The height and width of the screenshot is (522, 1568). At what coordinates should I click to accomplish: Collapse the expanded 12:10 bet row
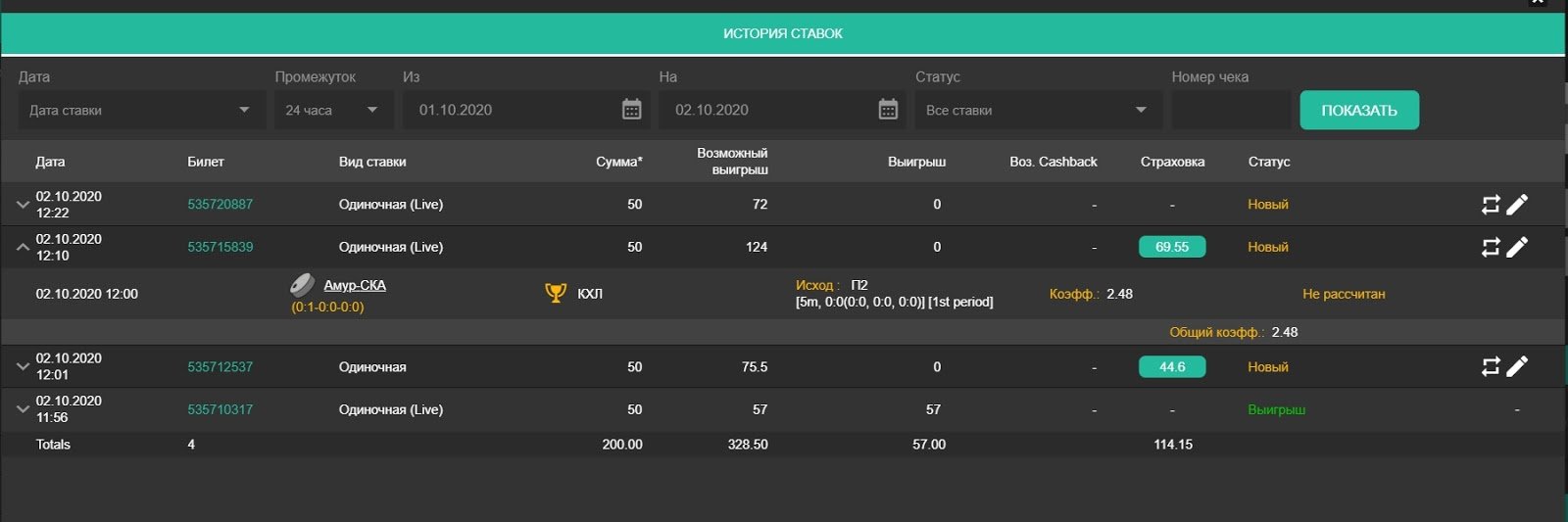click(x=23, y=248)
